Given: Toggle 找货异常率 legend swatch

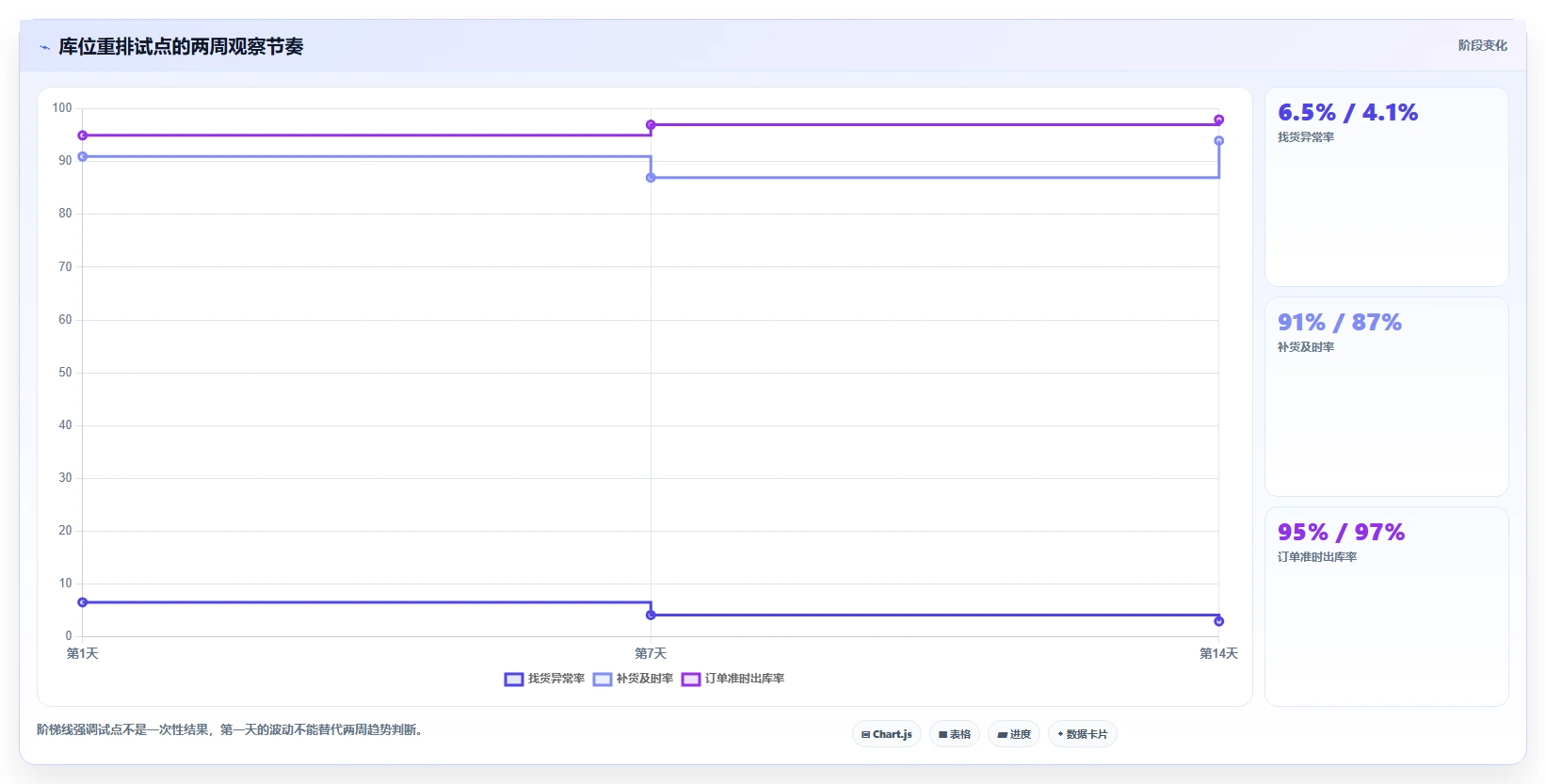Looking at the screenshot, I should [x=514, y=680].
